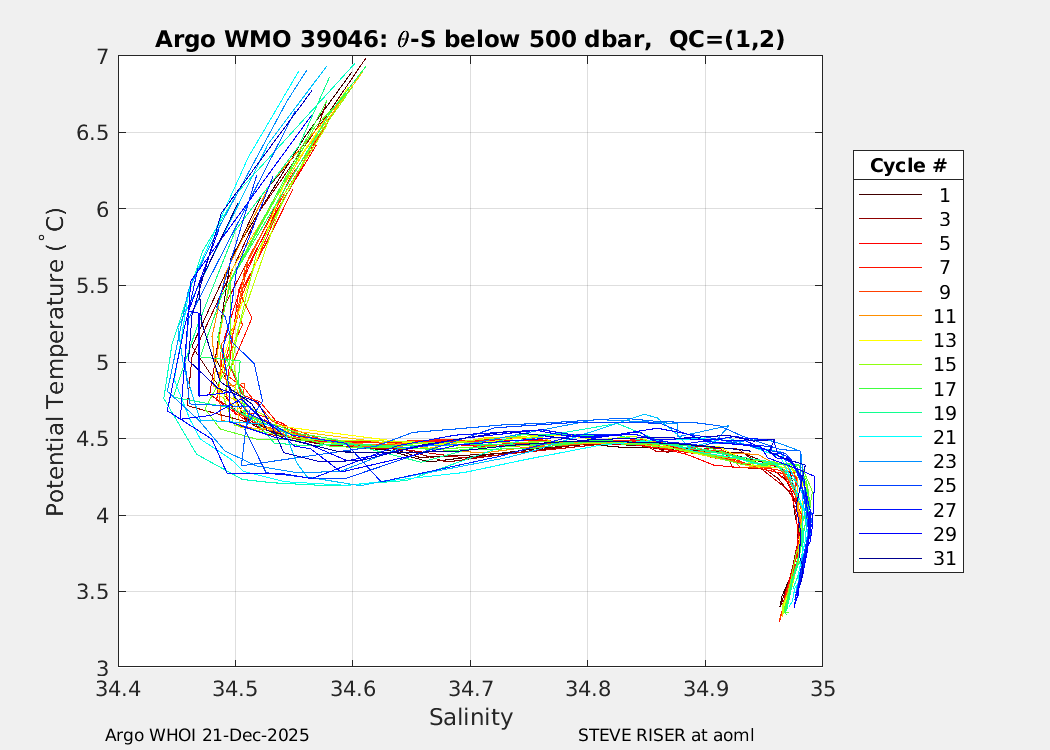This screenshot has height=750, width=1050.
Task: Click the 'Potential Temperature (°C)' y-axis label
Action: [56, 362]
